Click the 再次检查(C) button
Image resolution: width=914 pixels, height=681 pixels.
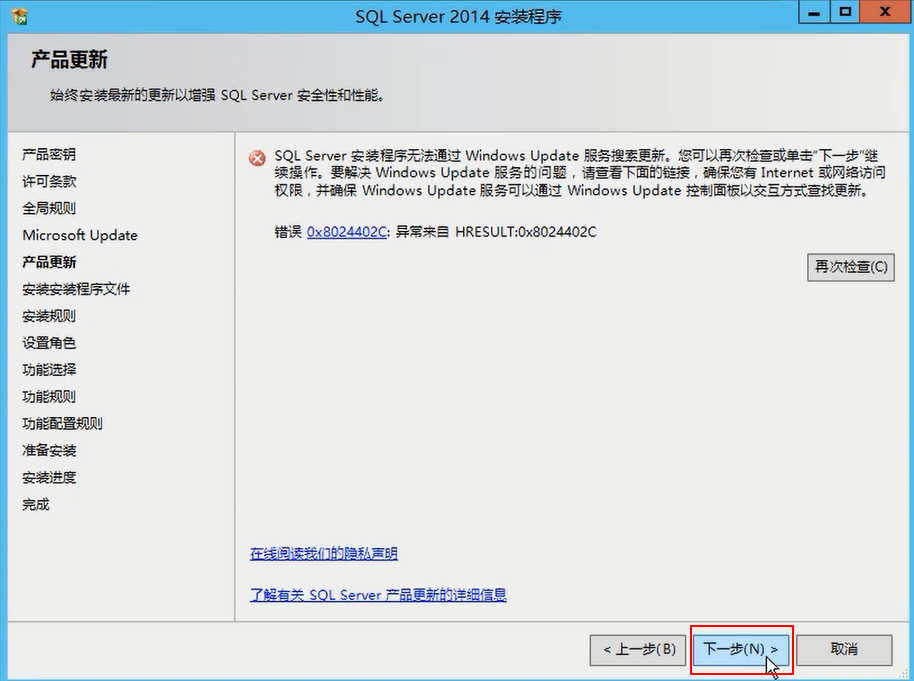(850, 267)
